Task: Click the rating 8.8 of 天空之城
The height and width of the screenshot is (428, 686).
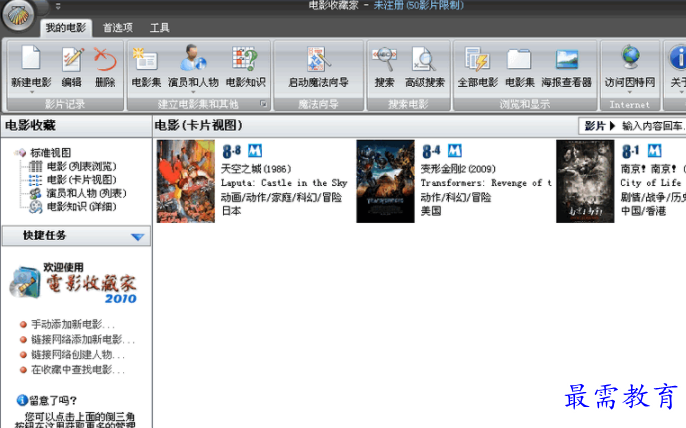Action: coord(231,151)
